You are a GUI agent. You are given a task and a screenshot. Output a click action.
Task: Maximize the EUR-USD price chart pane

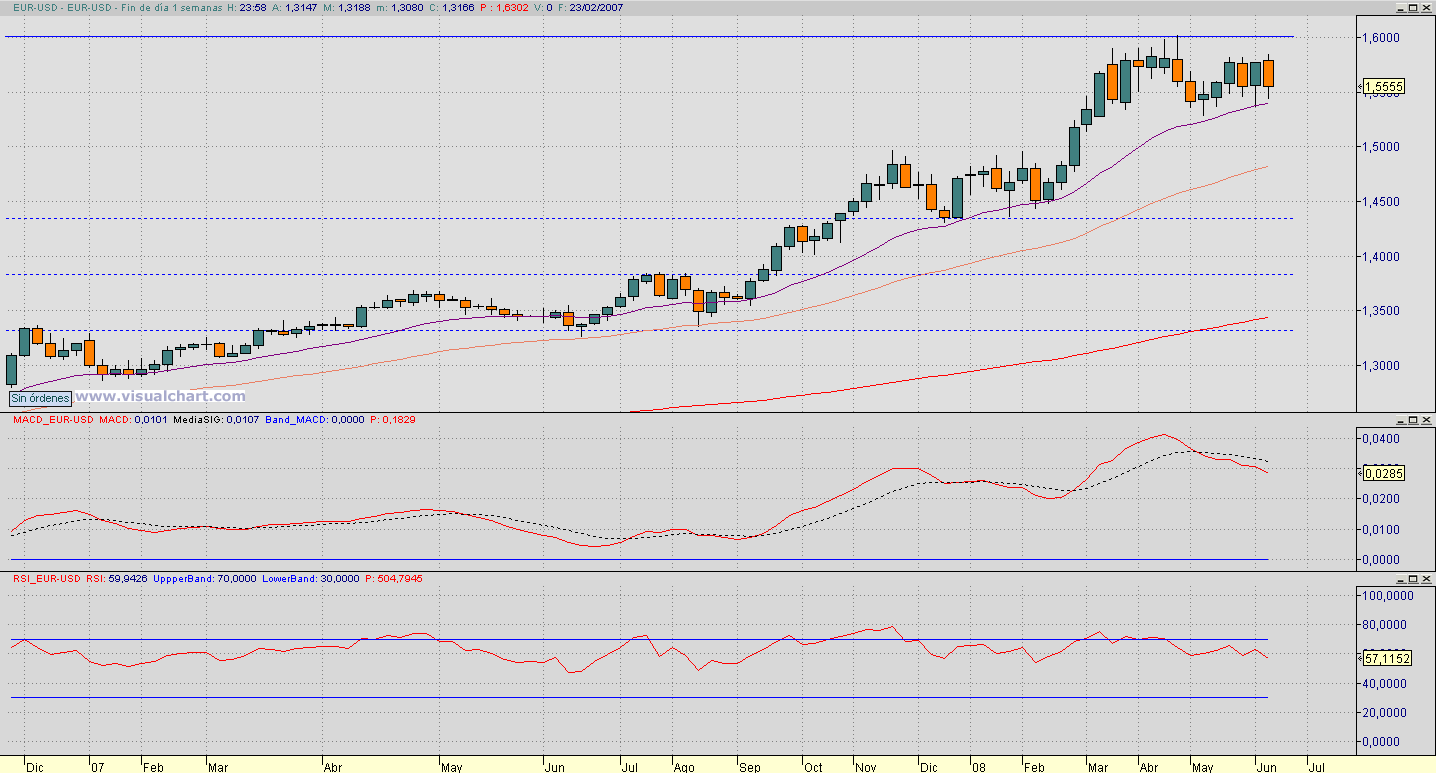(1414, 7)
